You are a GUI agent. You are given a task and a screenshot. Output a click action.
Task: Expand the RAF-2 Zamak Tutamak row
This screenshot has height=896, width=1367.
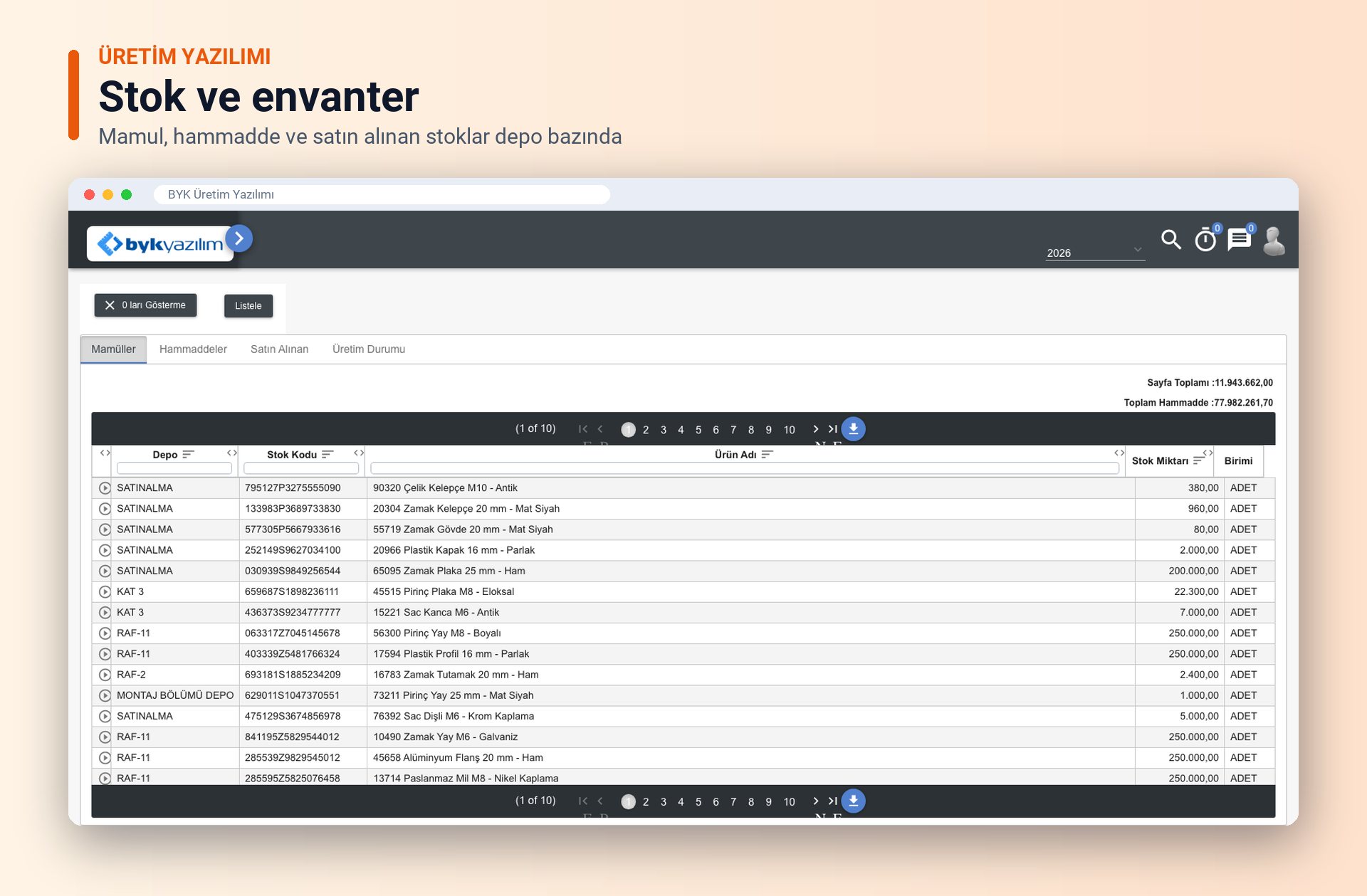[x=105, y=675]
